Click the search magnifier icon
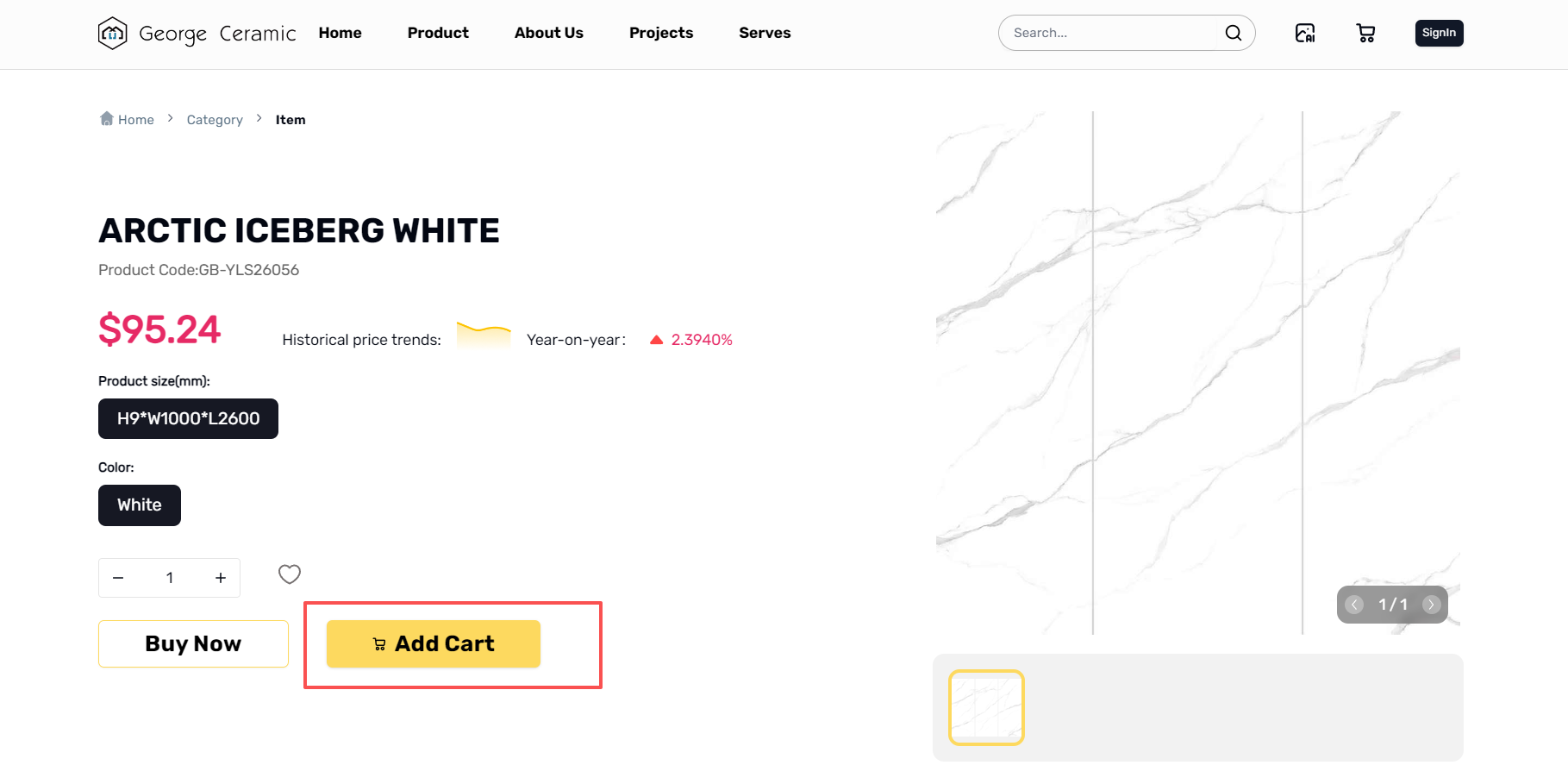 [x=1234, y=33]
